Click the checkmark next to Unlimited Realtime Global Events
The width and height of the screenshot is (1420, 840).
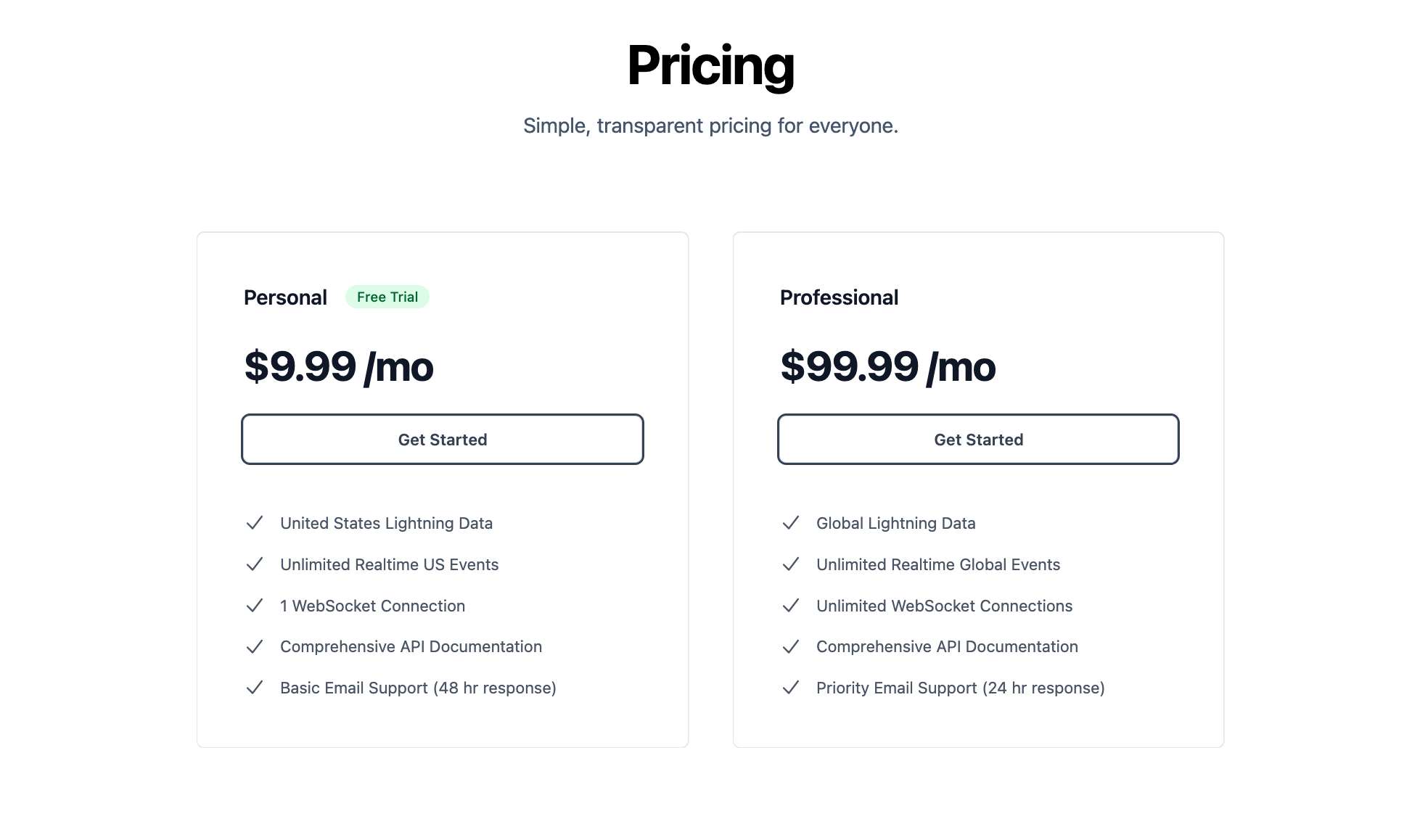791,564
